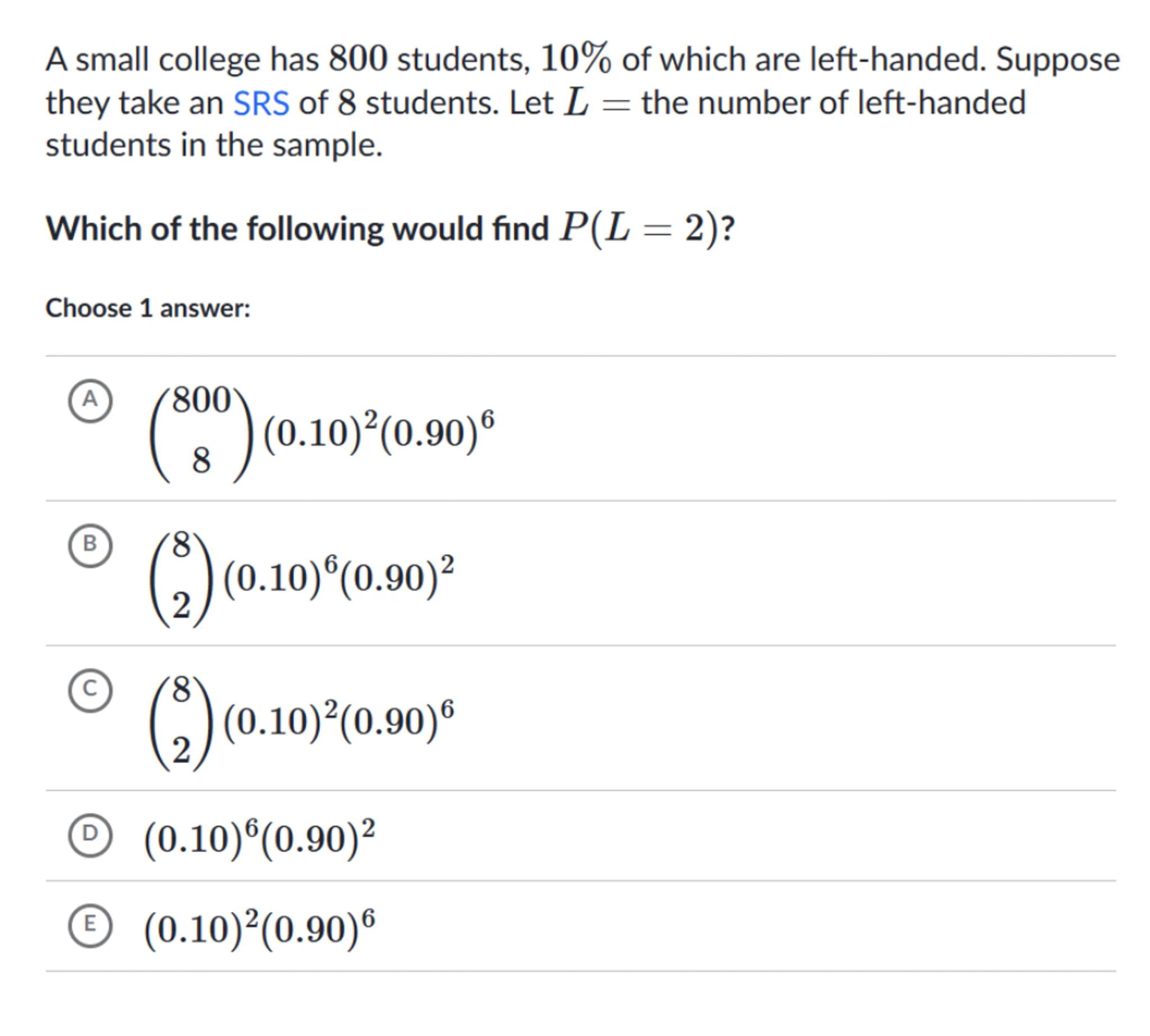Mark answer D radio circle
The width and height of the screenshot is (1150, 1036).
pos(90,834)
